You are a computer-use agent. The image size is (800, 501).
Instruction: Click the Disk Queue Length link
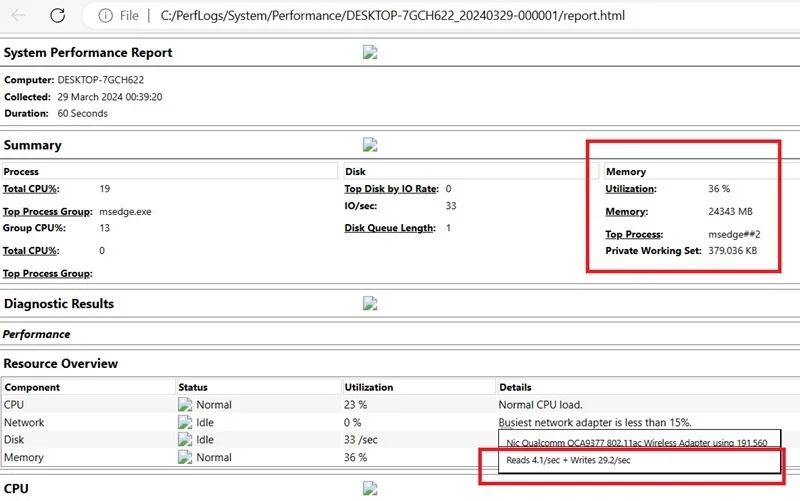coord(390,228)
